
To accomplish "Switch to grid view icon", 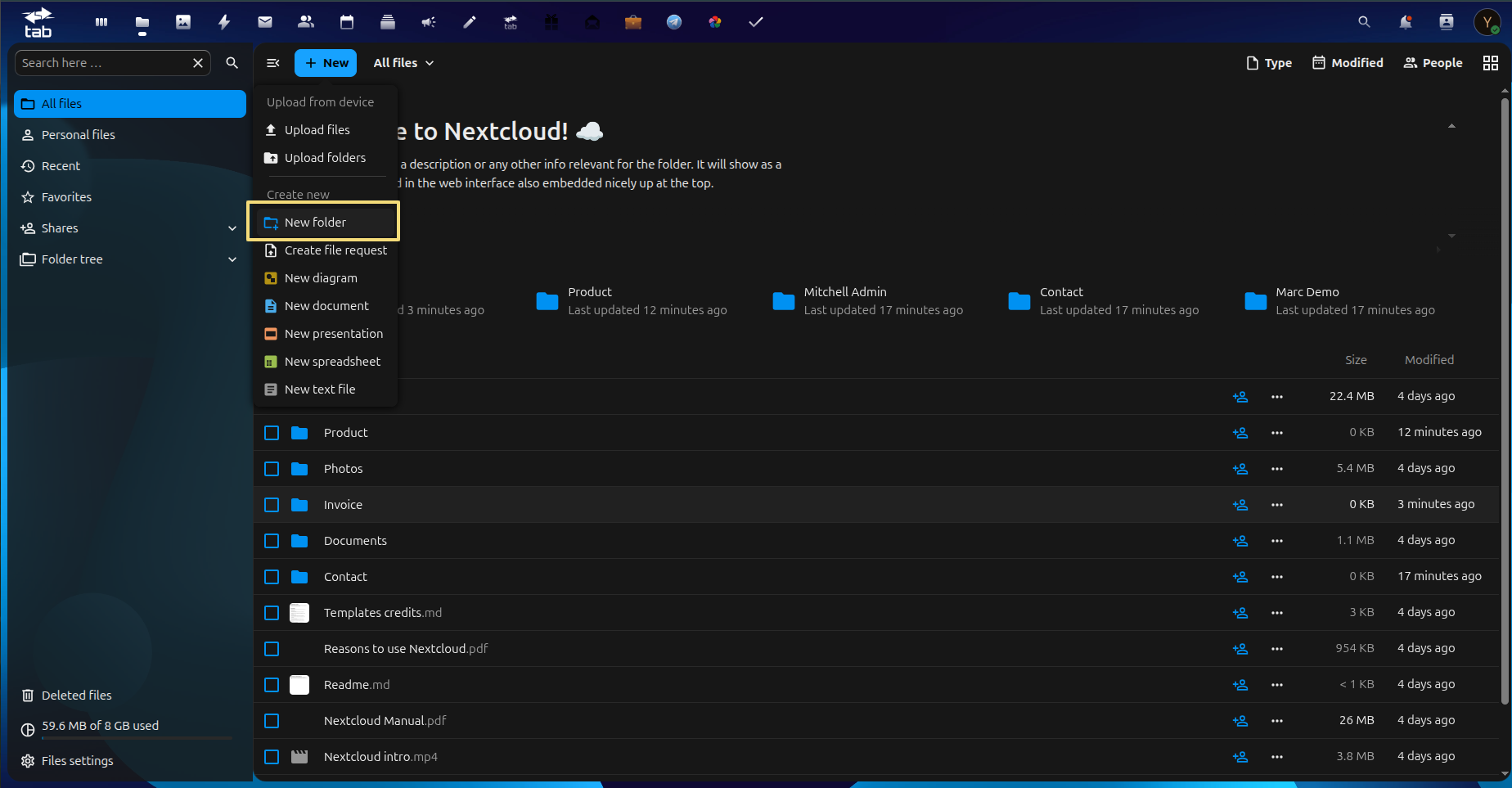I will 1491,63.
